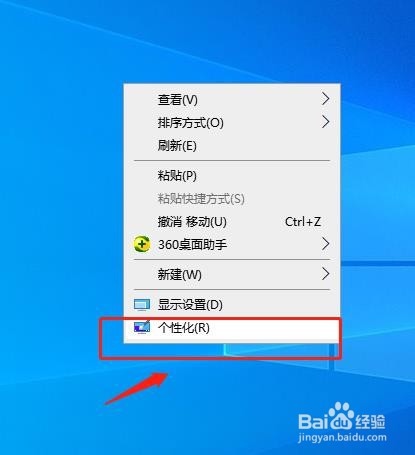Open 新建(W) menu entry
The height and width of the screenshot is (455, 415).
(232, 274)
